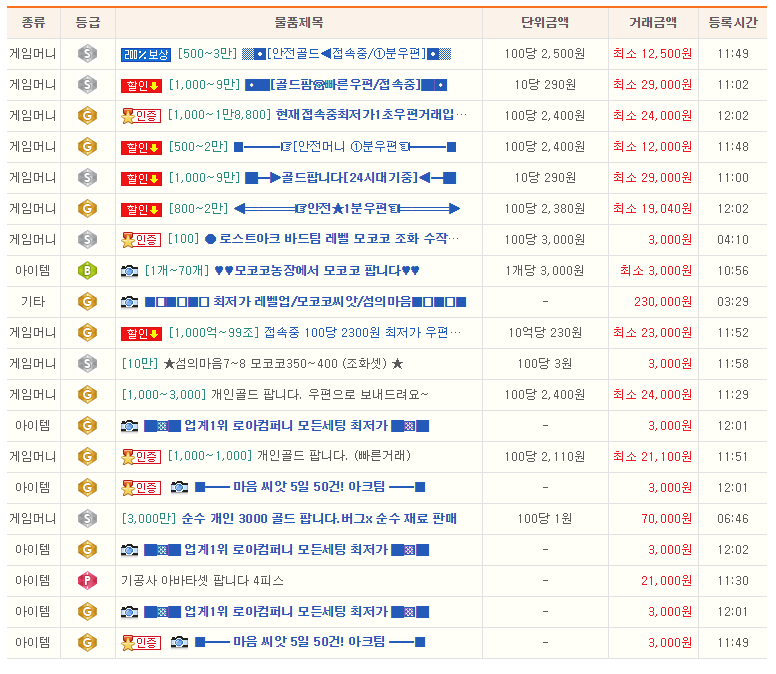
Task: Click camera icon beside 모코코농장 listing
Action: coord(129,271)
